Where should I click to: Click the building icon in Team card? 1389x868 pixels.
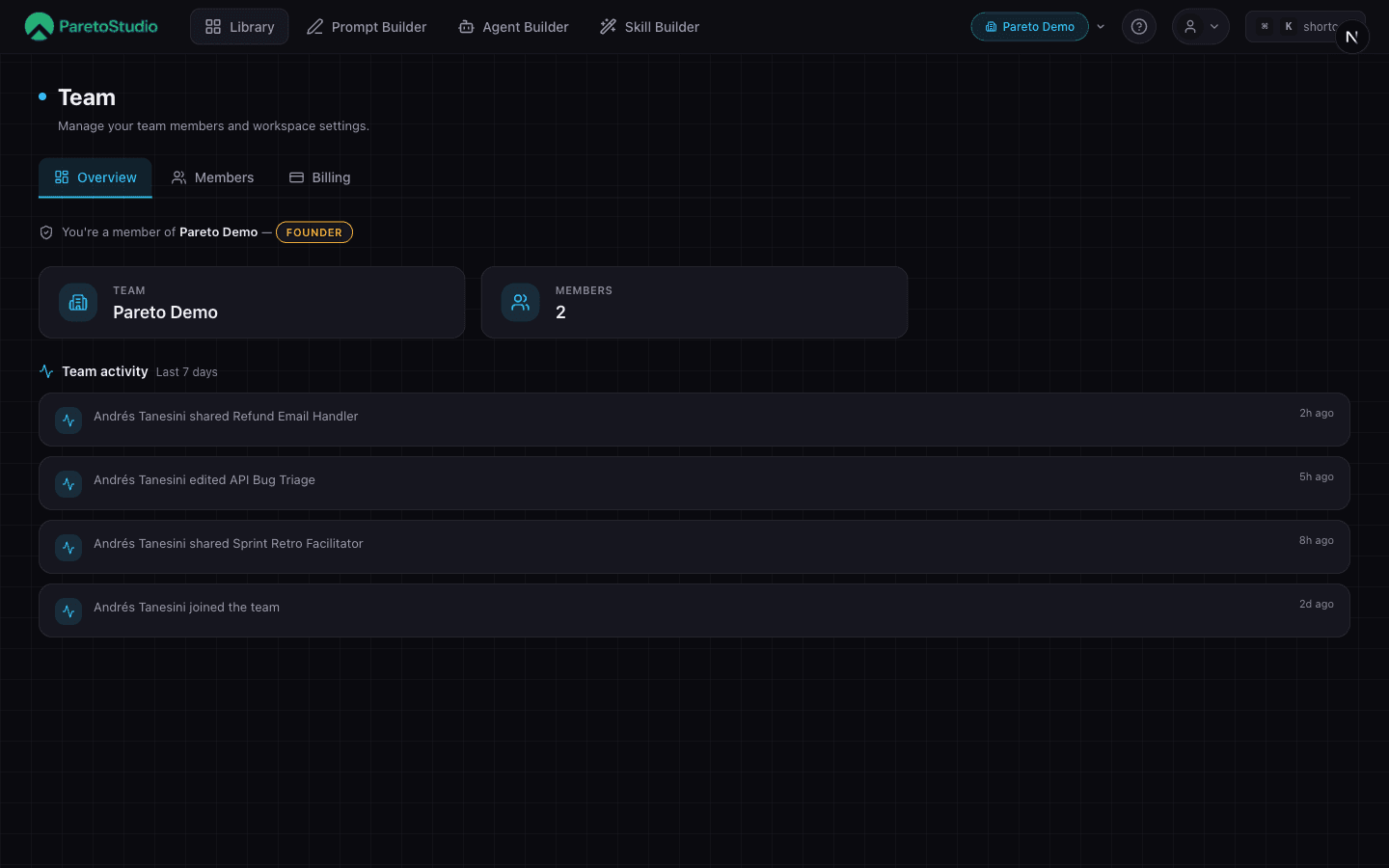point(78,302)
